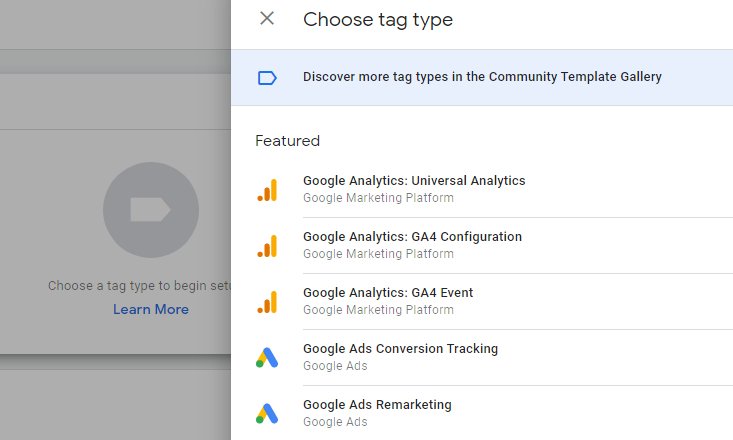Screen dimensions: 733x440
Task: Choose Google Analytics: GA4 Configuration tag
Action: click(x=412, y=237)
